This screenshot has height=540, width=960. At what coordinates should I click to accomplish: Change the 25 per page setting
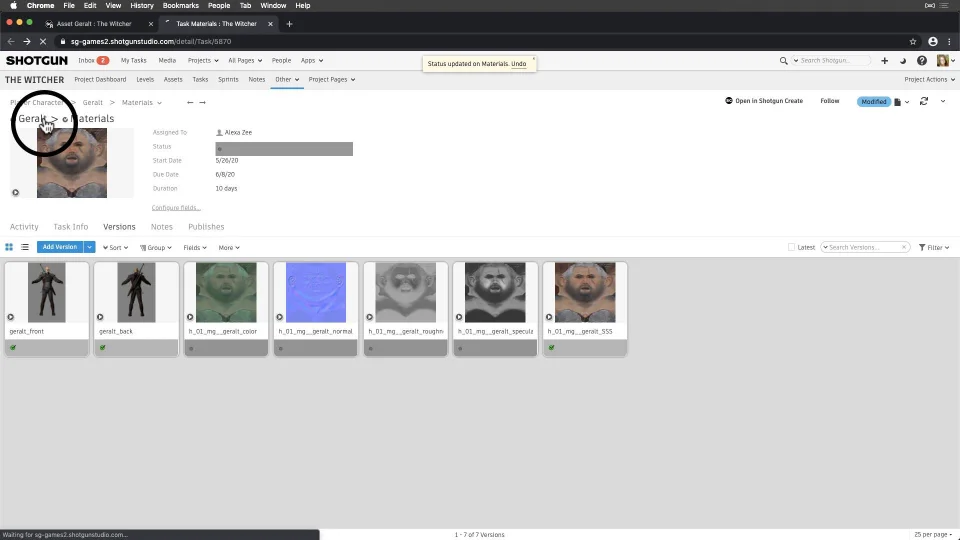[x=933, y=534]
